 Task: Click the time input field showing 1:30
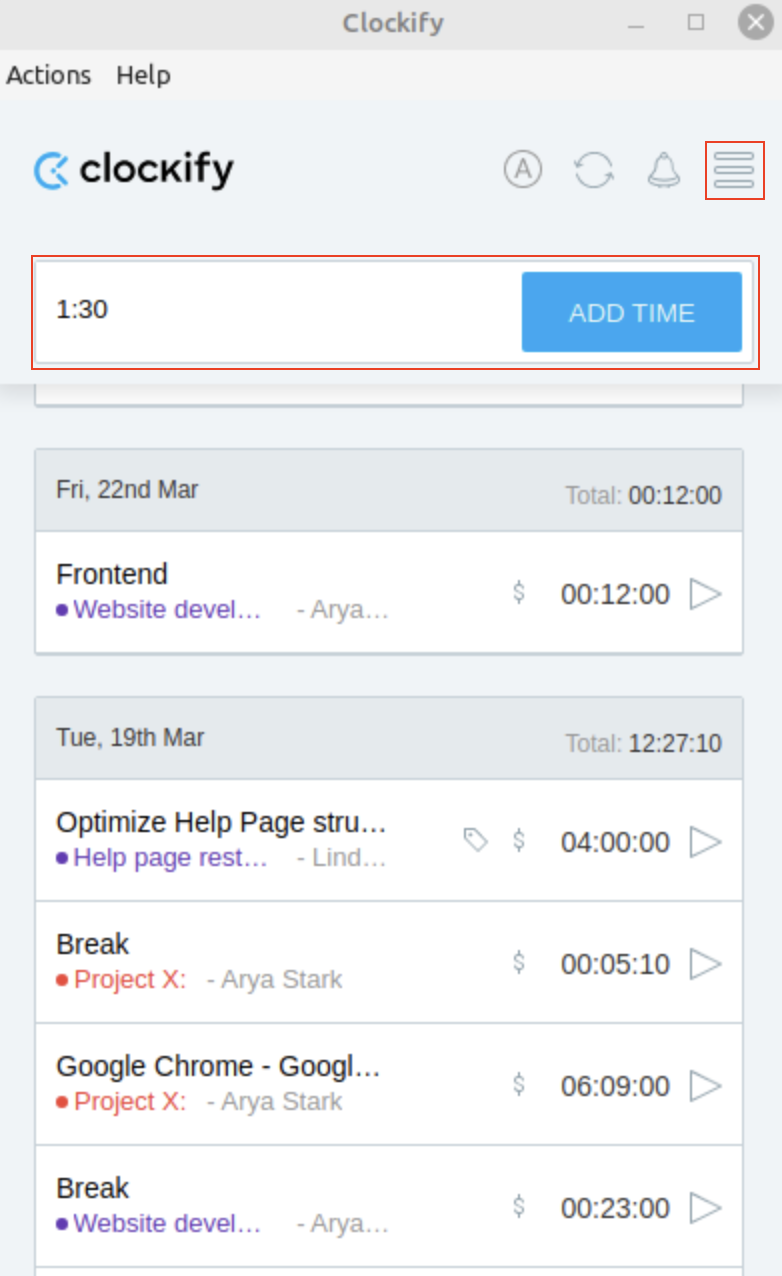click(x=270, y=311)
